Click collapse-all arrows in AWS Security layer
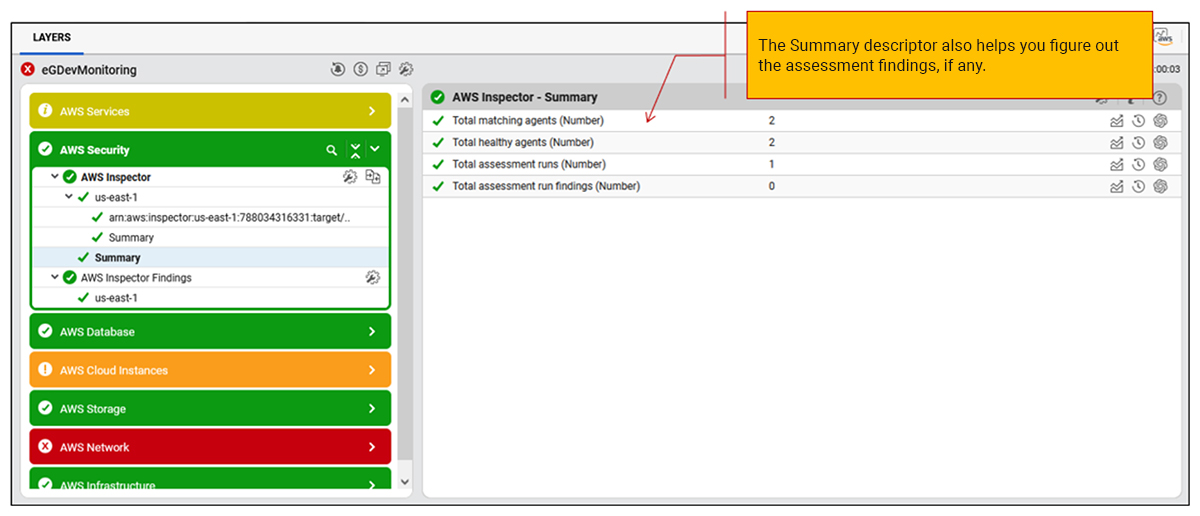Image resolution: width=1200 pixels, height=516 pixels. (x=355, y=150)
